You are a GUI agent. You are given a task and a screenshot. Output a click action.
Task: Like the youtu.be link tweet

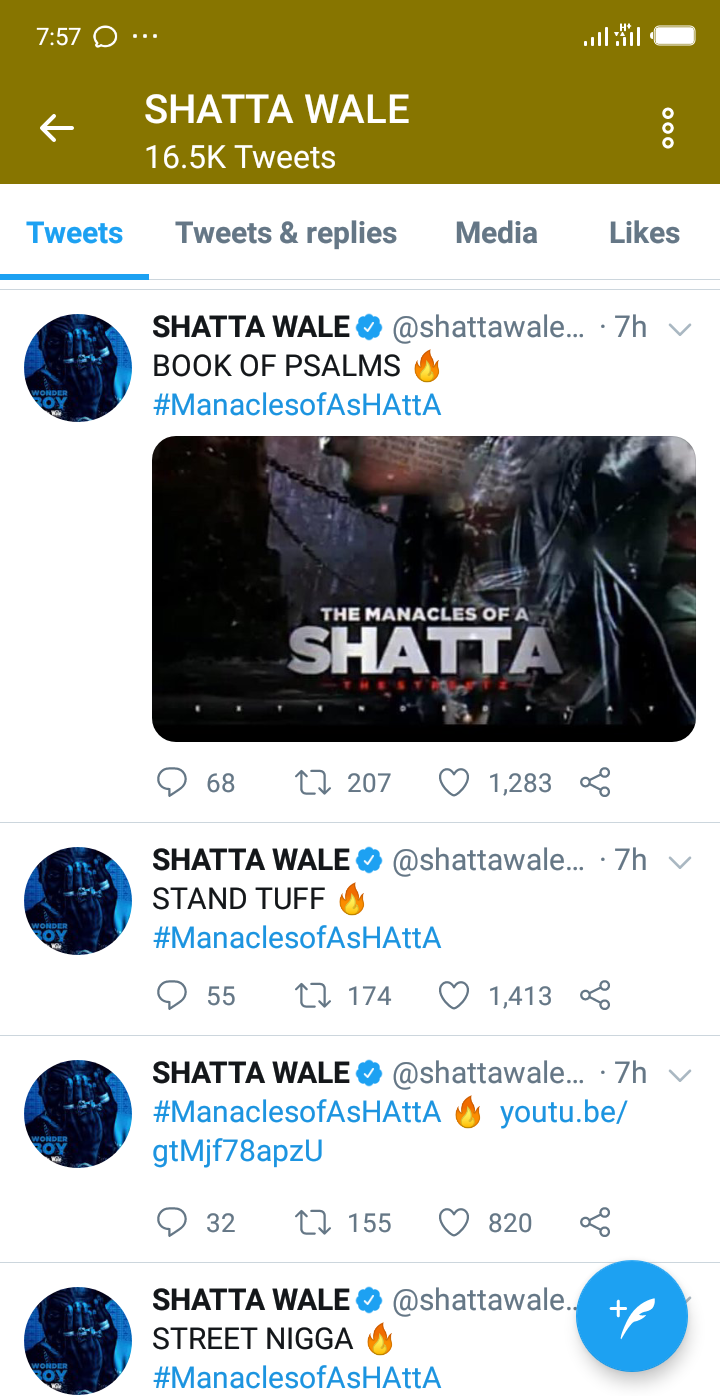coord(454,1222)
